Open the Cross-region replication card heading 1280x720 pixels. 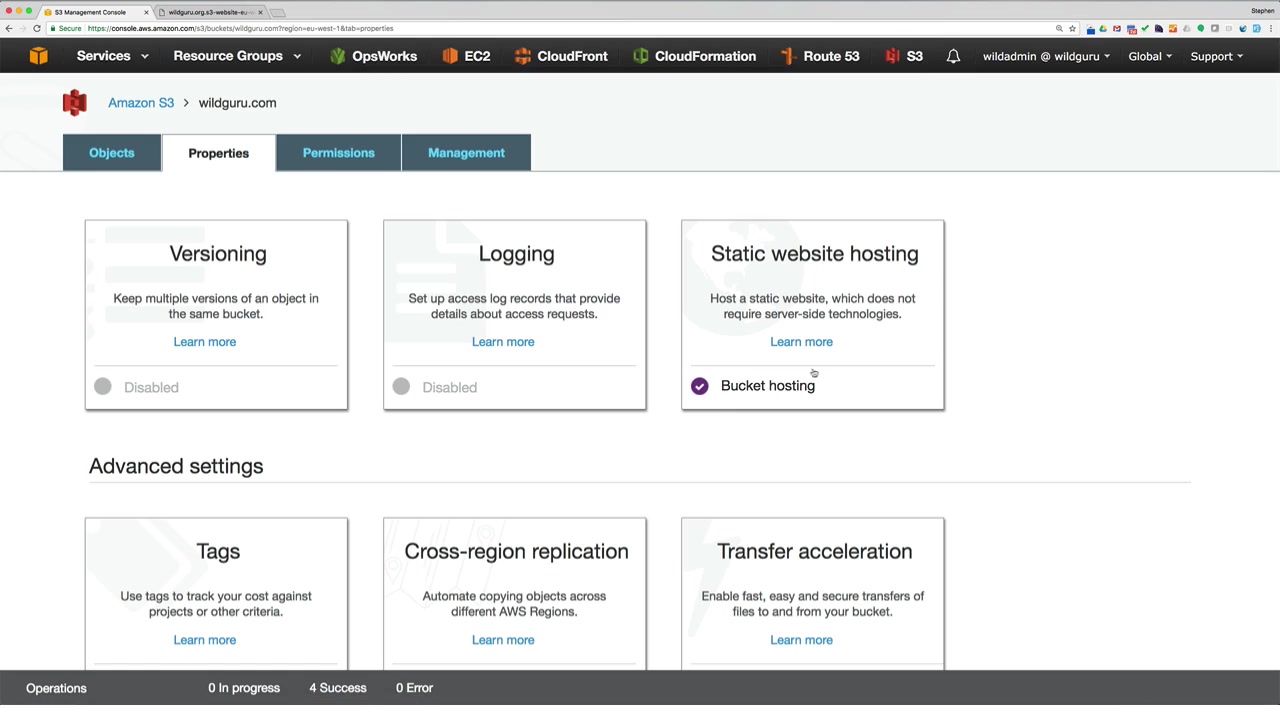(516, 552)
